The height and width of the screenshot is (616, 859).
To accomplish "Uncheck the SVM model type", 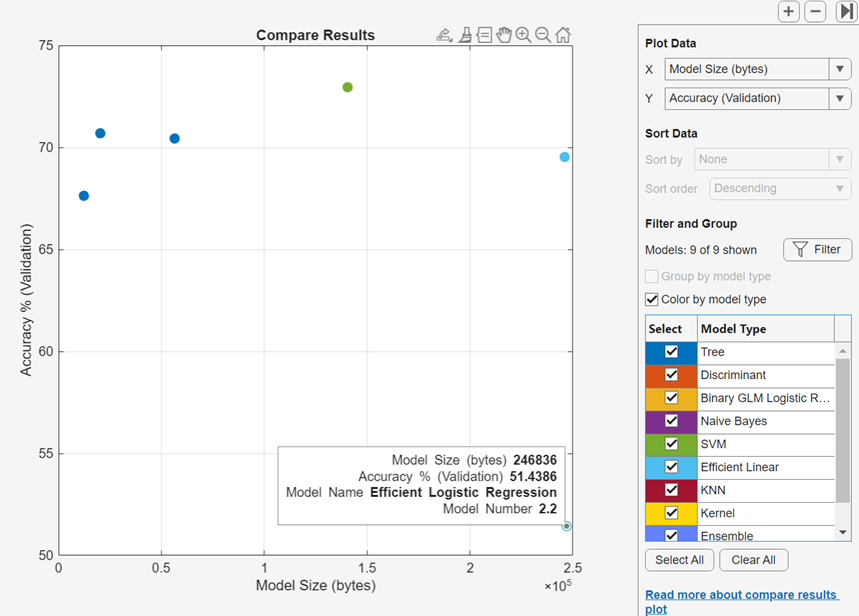I will [x=671, y=444].
